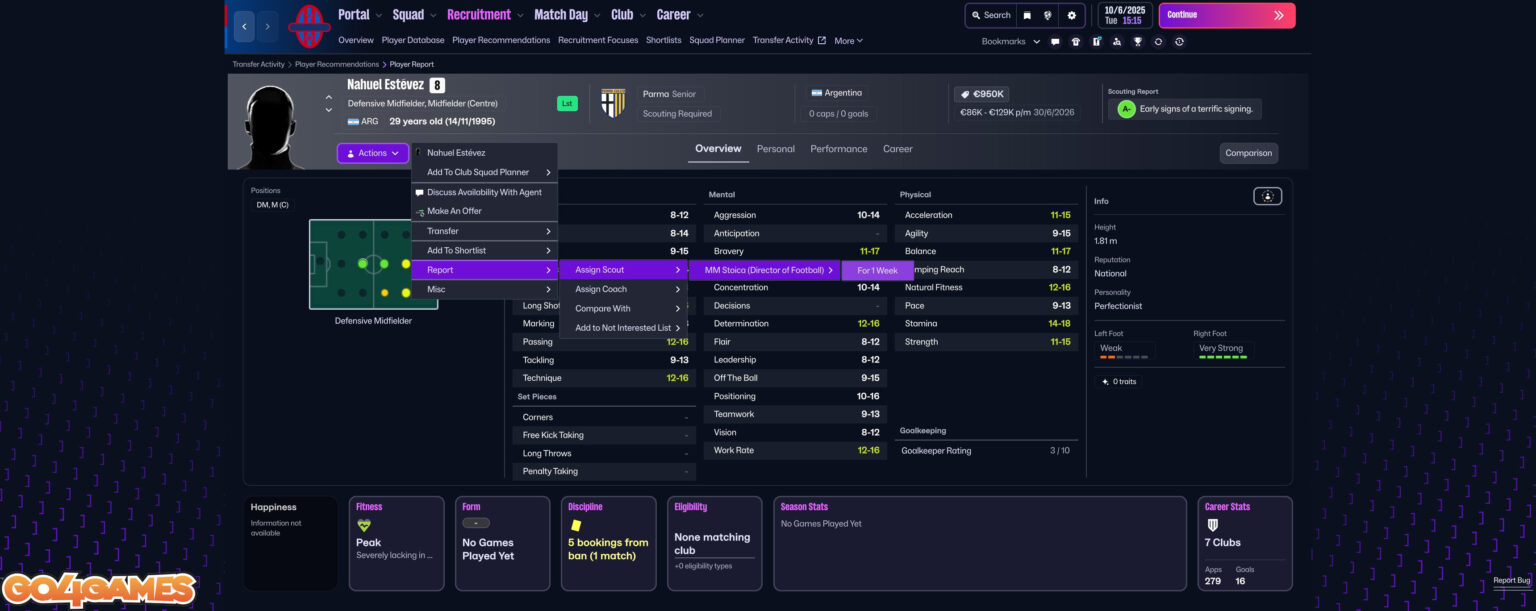Image resolution: width=1536 pixels, height=611 pixels.
Task: Open the Comparison button
Action: [x=1248, y=153]
